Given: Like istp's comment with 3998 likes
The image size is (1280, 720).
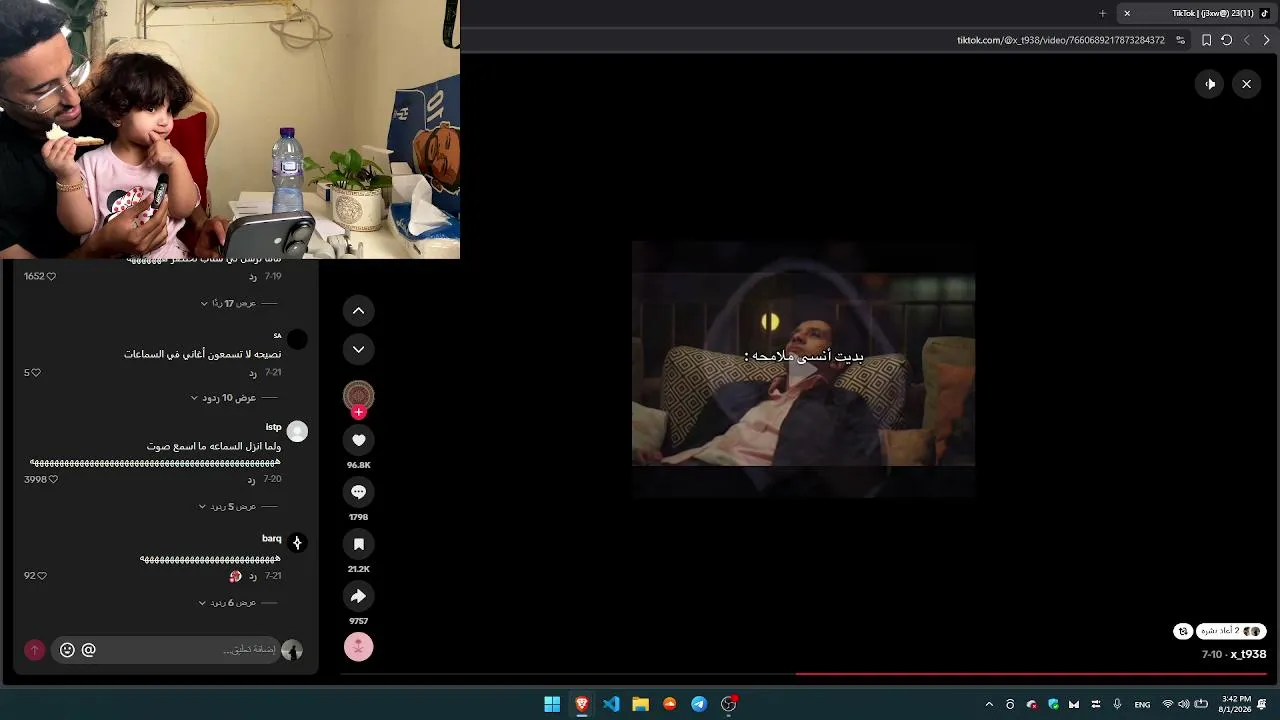Looking at the screenshot, I should [53, 480].
